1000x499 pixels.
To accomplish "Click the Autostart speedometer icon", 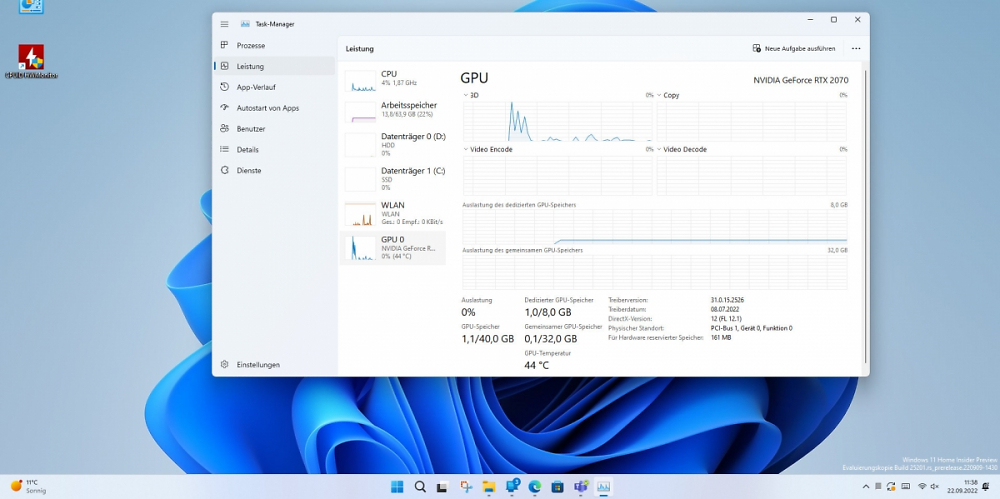I will point(224,108).
